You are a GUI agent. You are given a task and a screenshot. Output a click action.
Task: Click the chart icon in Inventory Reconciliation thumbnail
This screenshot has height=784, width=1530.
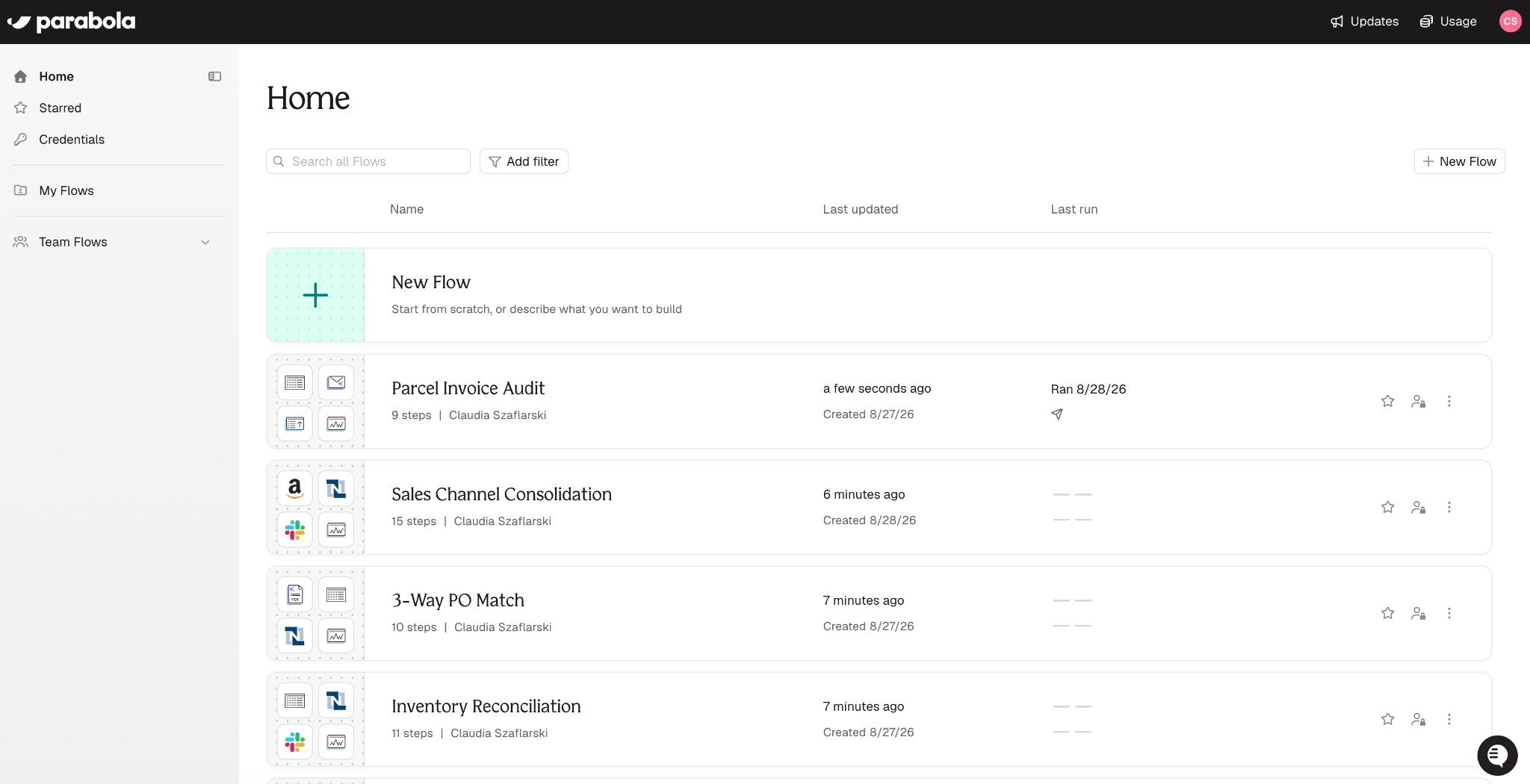(336, 741)
